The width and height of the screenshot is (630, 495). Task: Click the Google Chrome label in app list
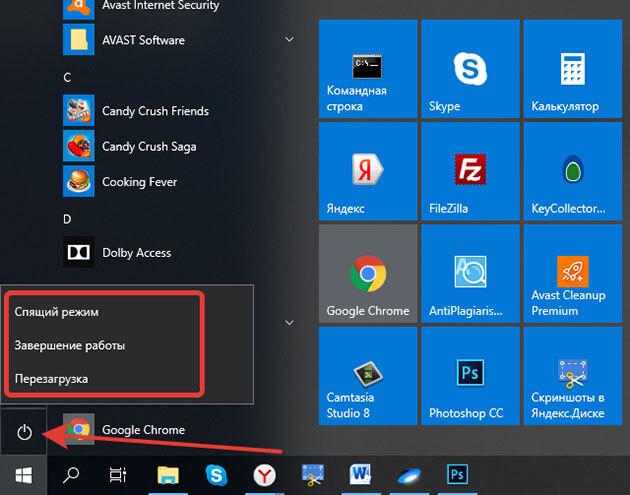point(143,430)
